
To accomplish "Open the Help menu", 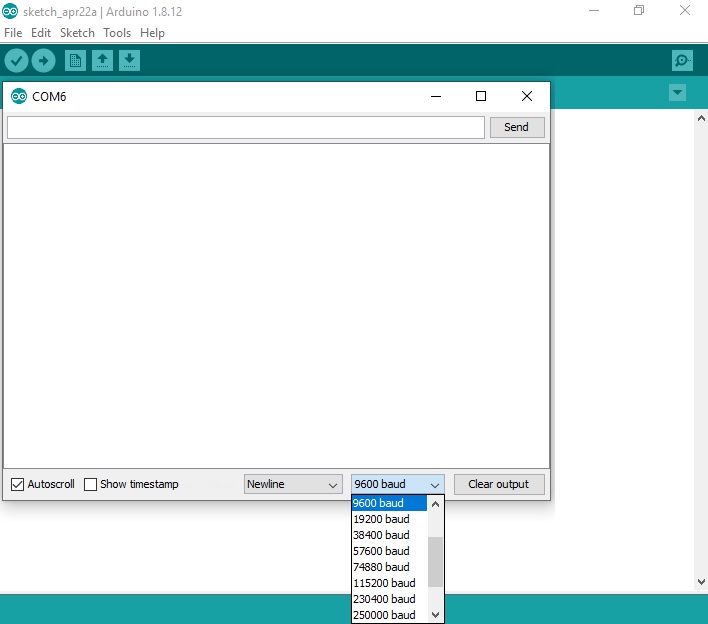I will (152, 33).
